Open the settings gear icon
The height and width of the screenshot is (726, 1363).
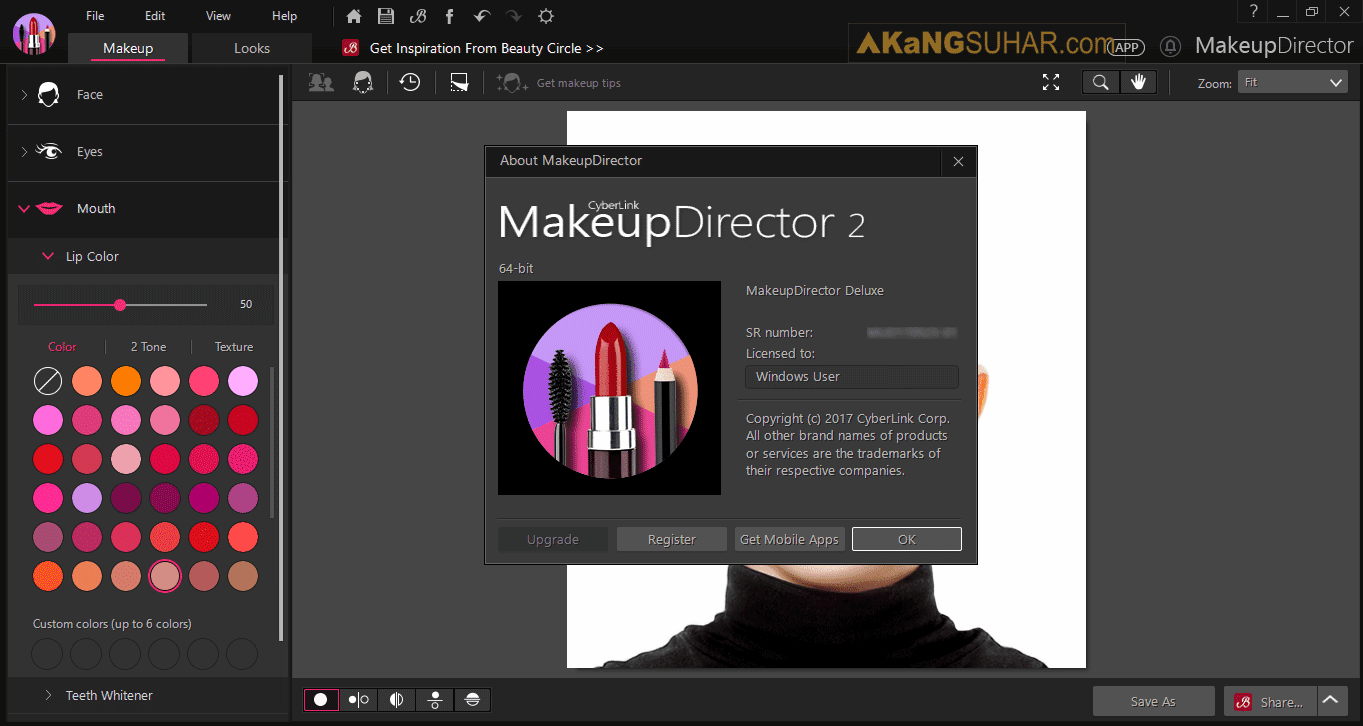click(545, 16)
